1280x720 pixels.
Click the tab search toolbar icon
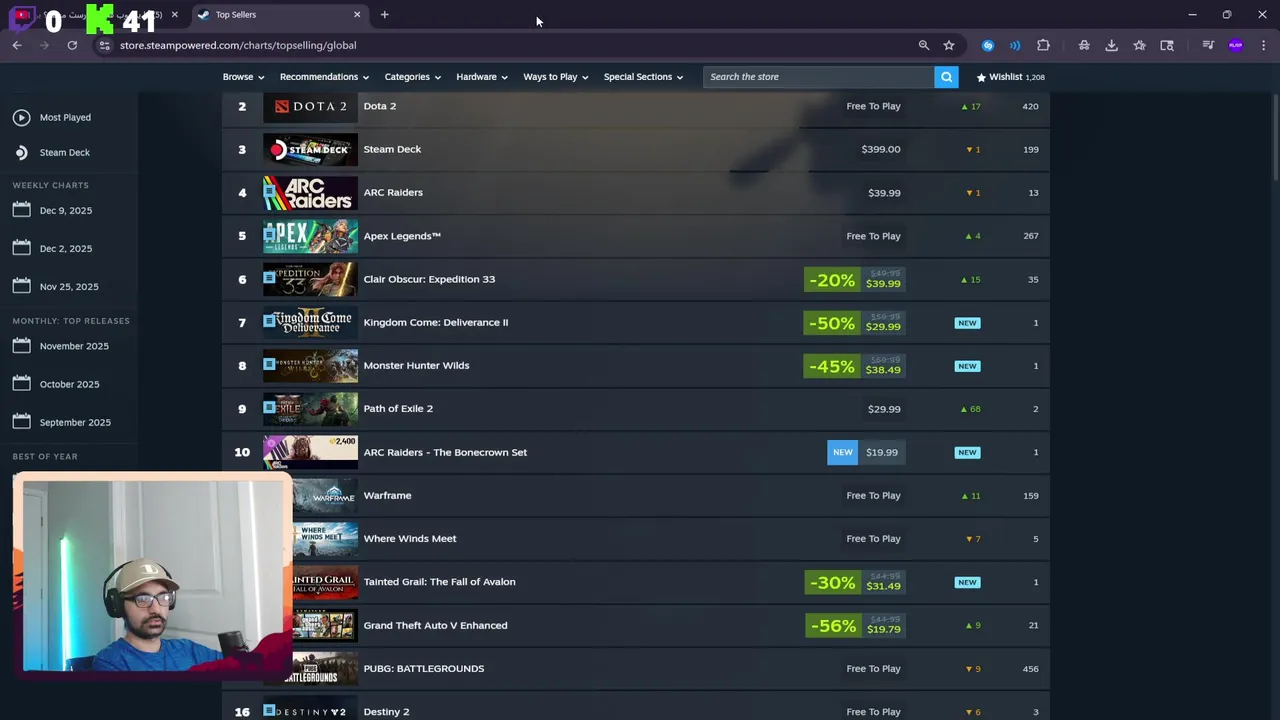tap(1167, 45)
